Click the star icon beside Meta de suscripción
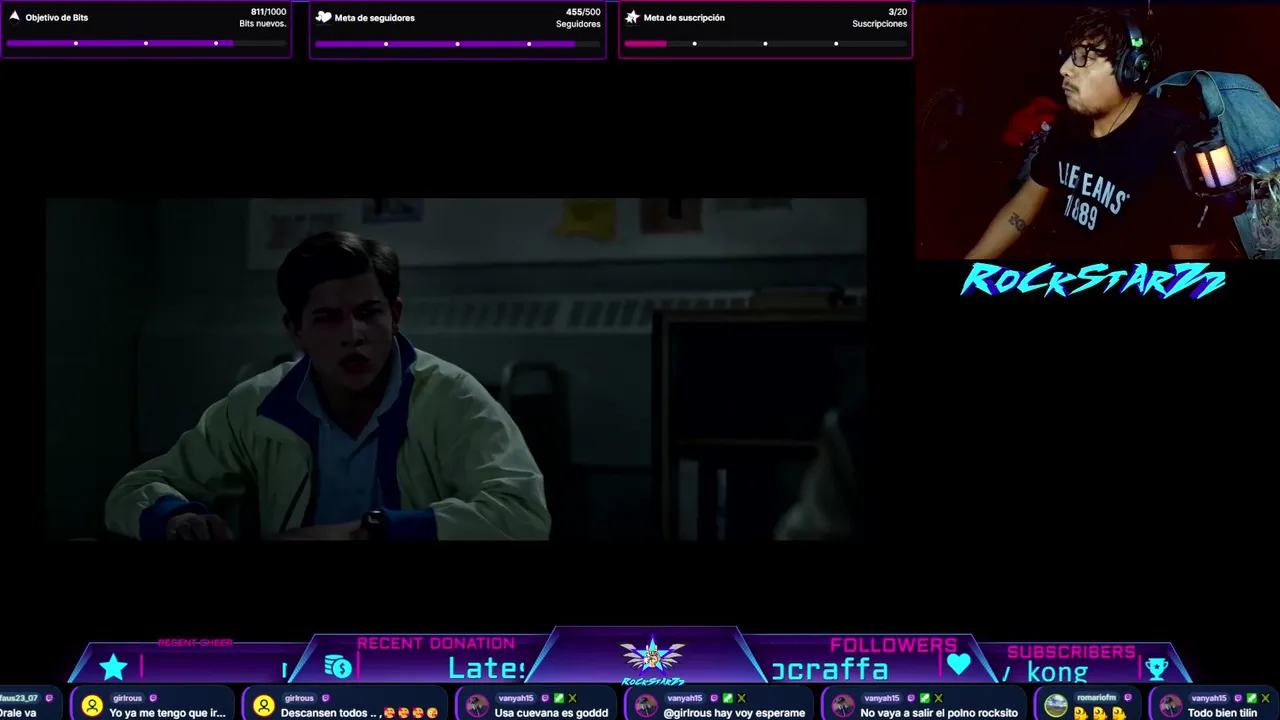The height and width of the screenshot is (720, 1280). point(632,17)
